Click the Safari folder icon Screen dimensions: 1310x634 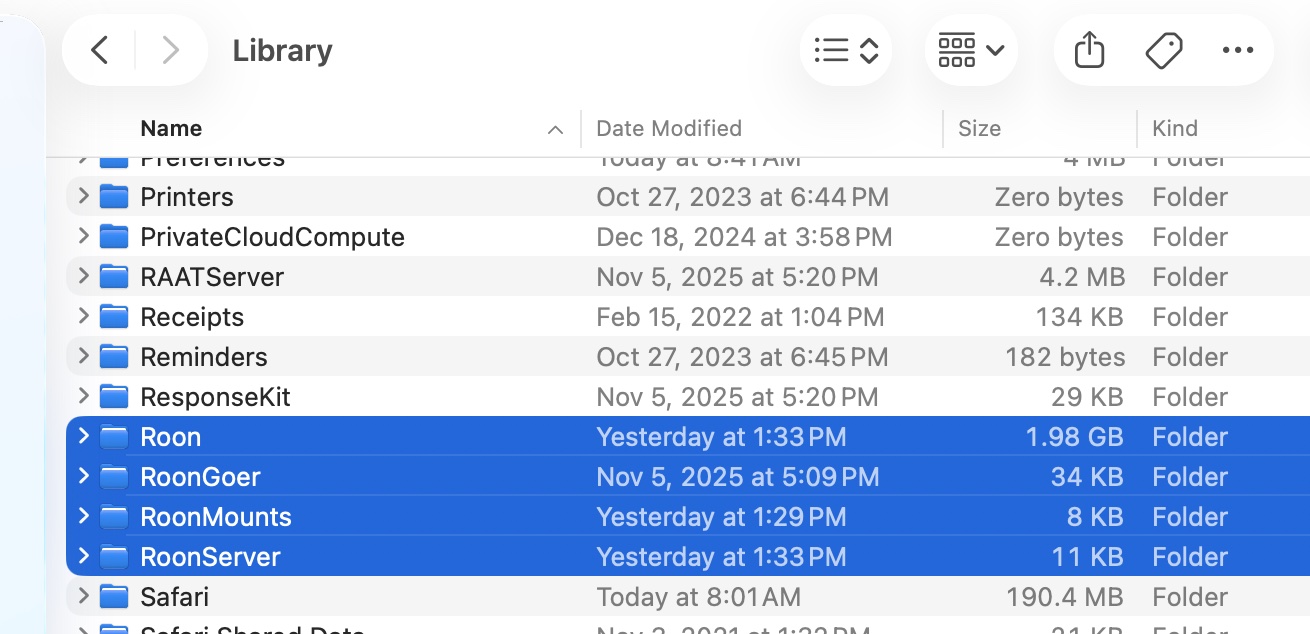click(x=115, y=597)
